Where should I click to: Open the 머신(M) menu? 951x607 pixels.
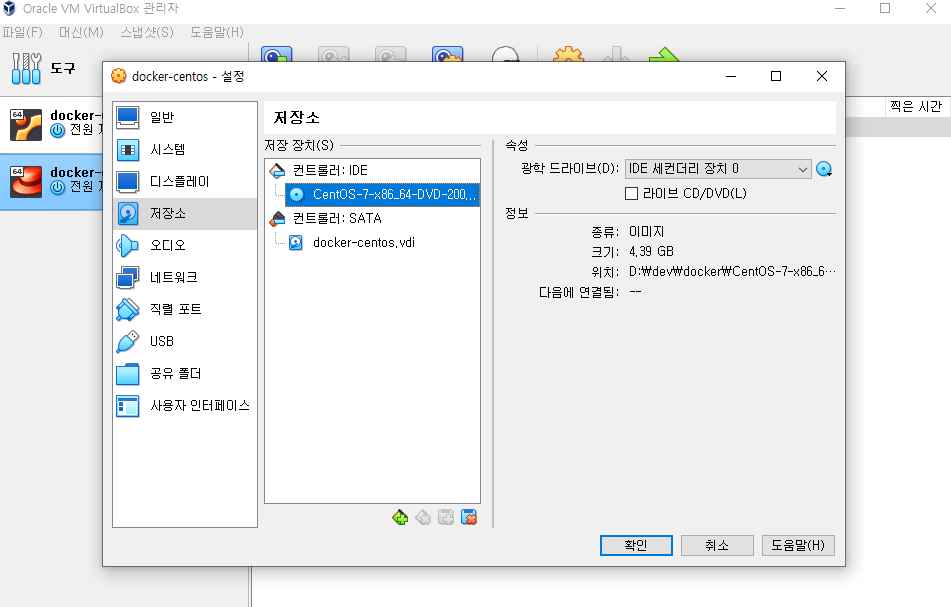(81, 32)
